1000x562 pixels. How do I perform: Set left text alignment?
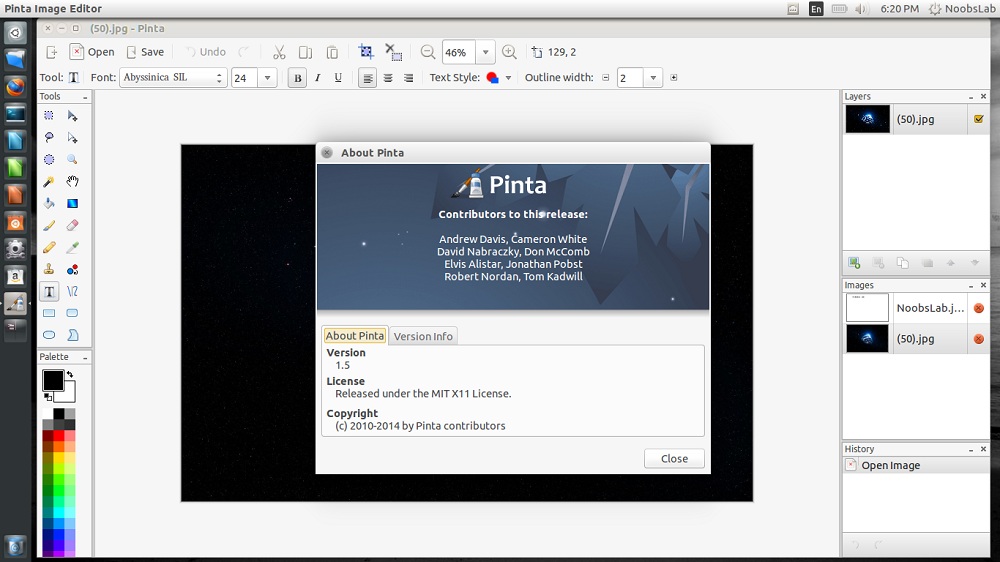[367, 78]
